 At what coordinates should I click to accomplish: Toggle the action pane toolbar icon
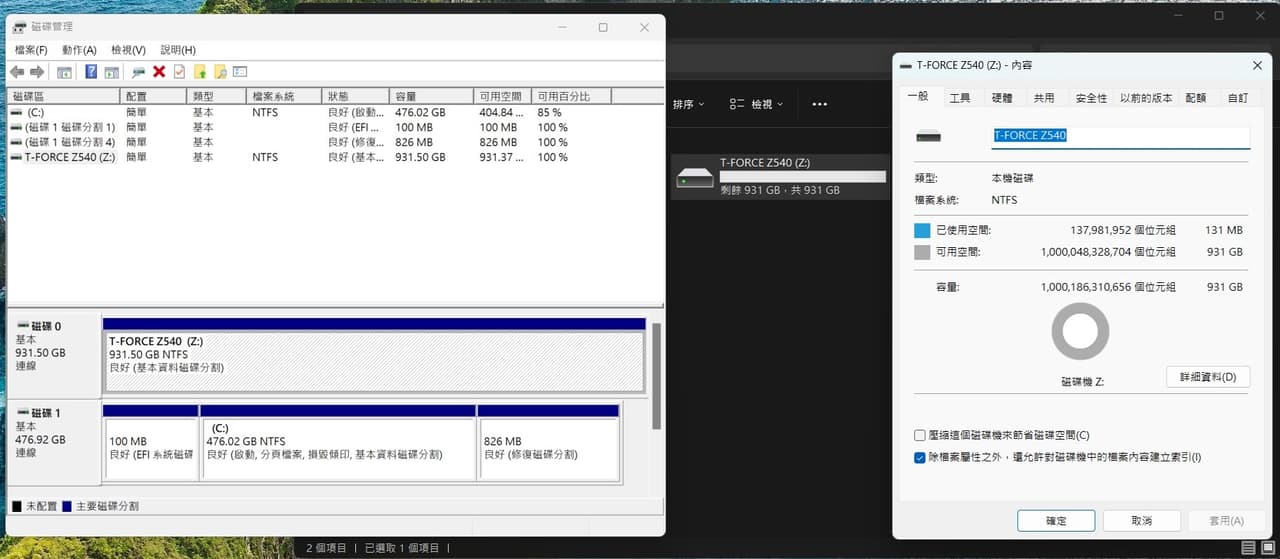coord(112,72)
